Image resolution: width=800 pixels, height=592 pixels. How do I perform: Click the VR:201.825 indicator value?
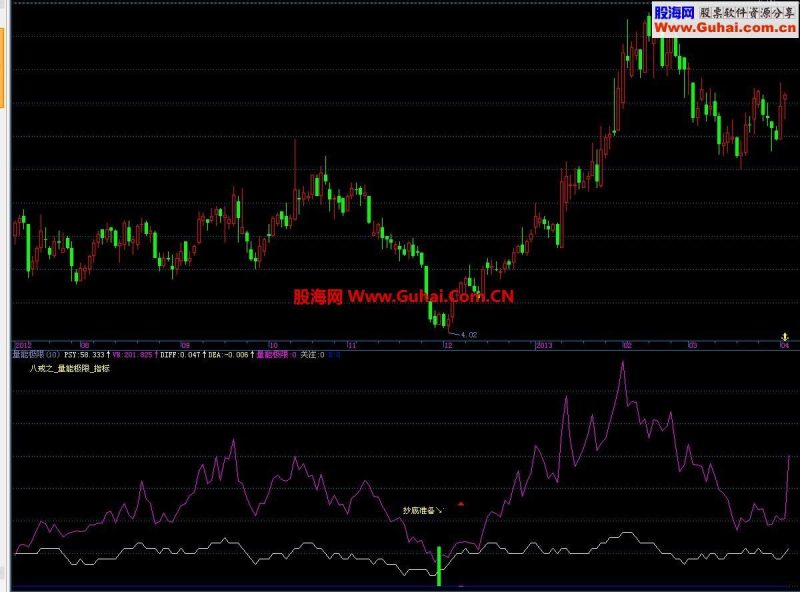(132, 354)
